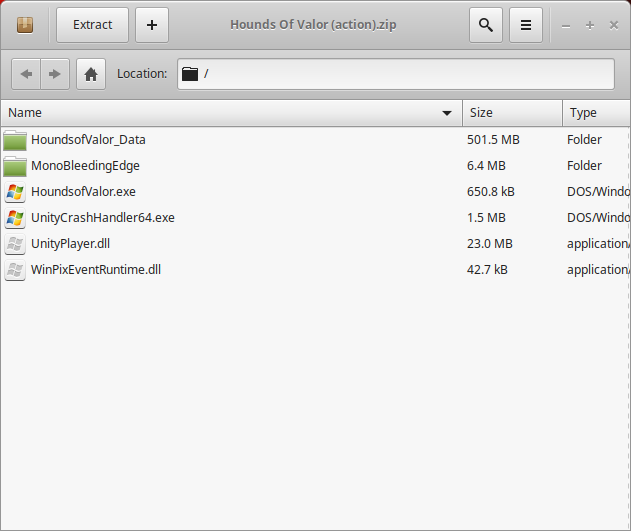Click the Extract button
This screenshot has height=531, width=631.
coord(92,25)
